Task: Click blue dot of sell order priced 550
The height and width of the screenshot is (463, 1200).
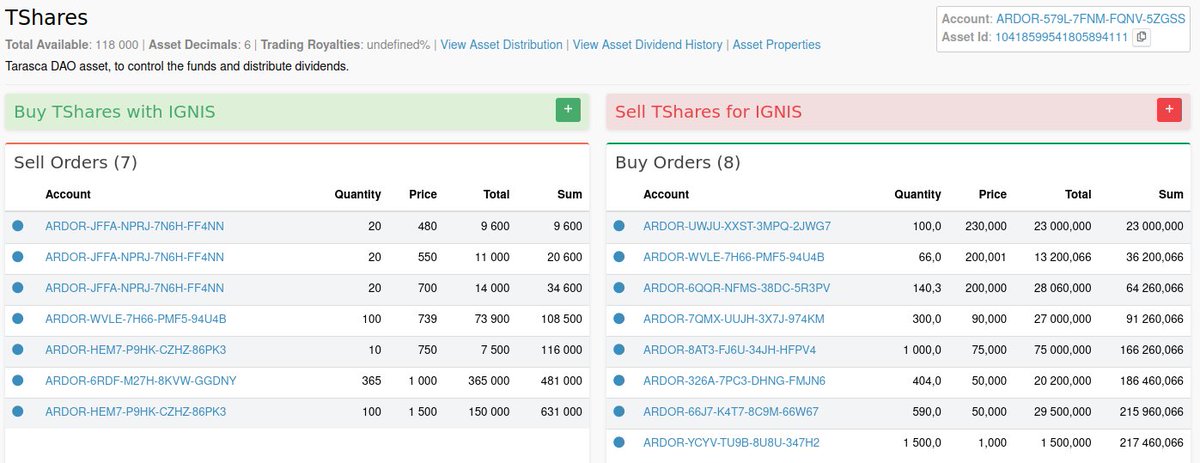Action: click(x=18, y=257)
